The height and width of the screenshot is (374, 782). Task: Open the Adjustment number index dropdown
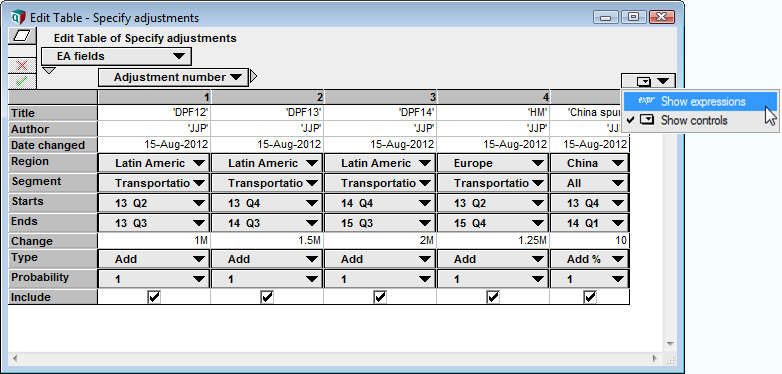click(x=173, y=77)
